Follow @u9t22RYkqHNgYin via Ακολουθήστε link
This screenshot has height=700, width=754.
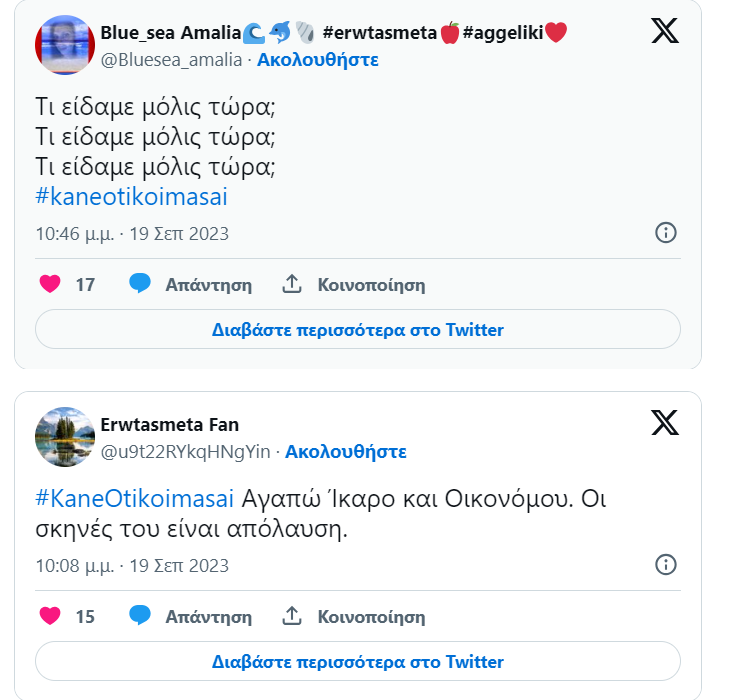346,452
